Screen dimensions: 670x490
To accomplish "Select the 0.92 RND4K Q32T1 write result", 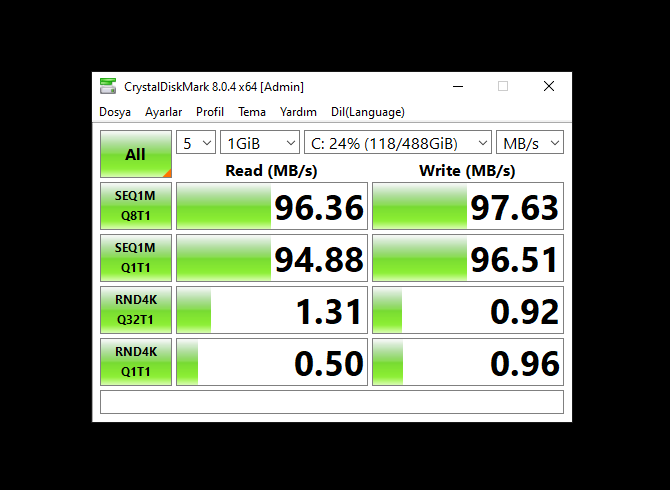I will (x=468, y=310).
